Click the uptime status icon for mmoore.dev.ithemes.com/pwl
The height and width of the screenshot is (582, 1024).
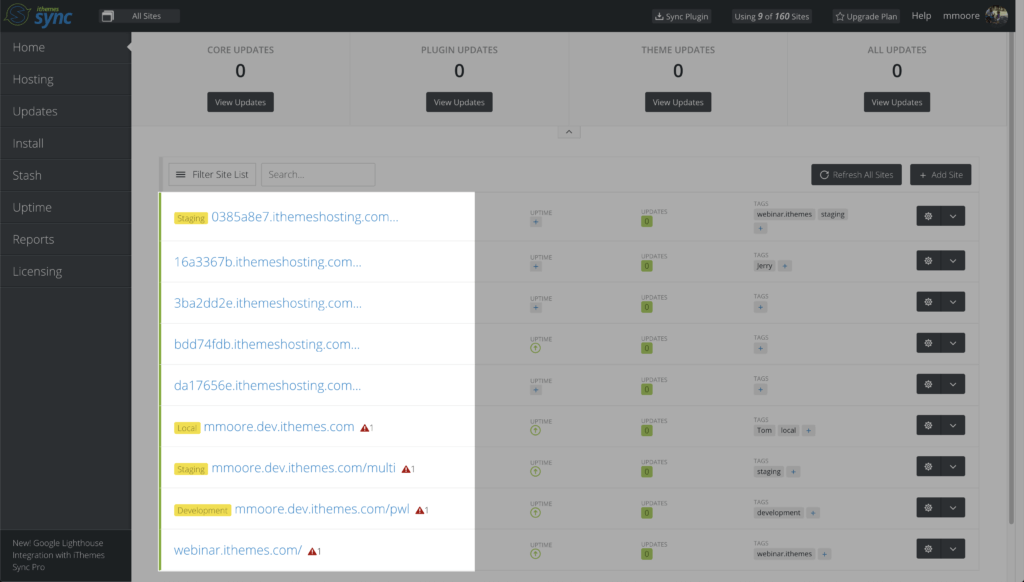pyautogui.click(x=536, y=513)
